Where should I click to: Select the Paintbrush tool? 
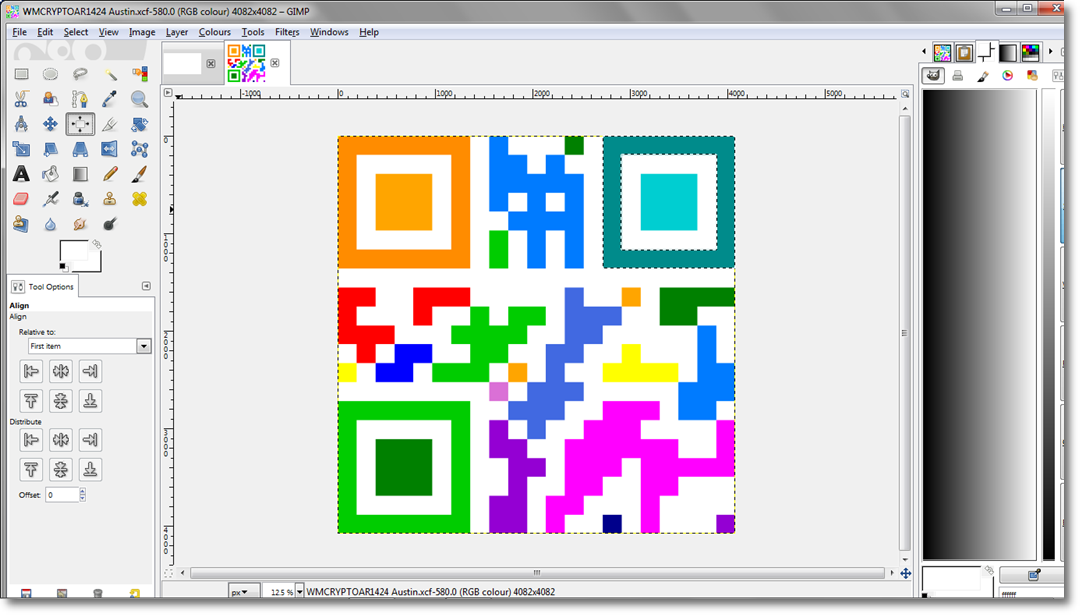click(139, 174)
